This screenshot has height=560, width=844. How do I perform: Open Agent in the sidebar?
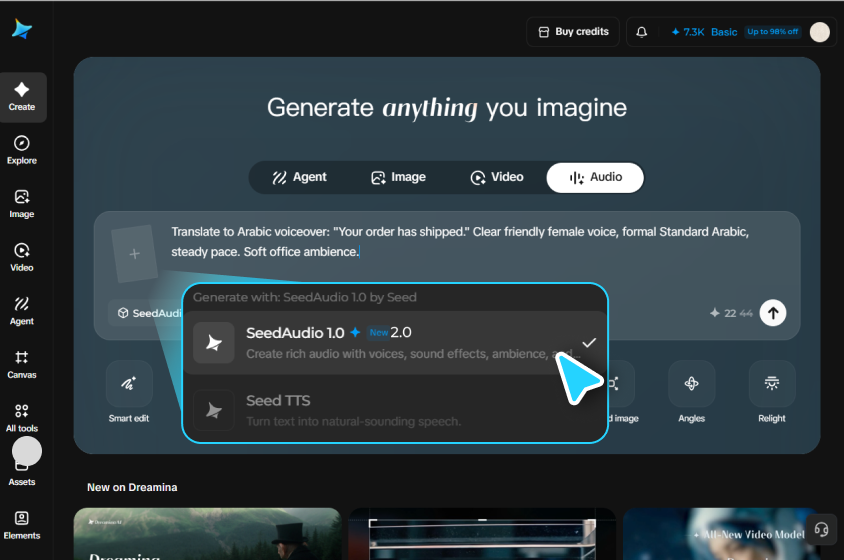22,311
